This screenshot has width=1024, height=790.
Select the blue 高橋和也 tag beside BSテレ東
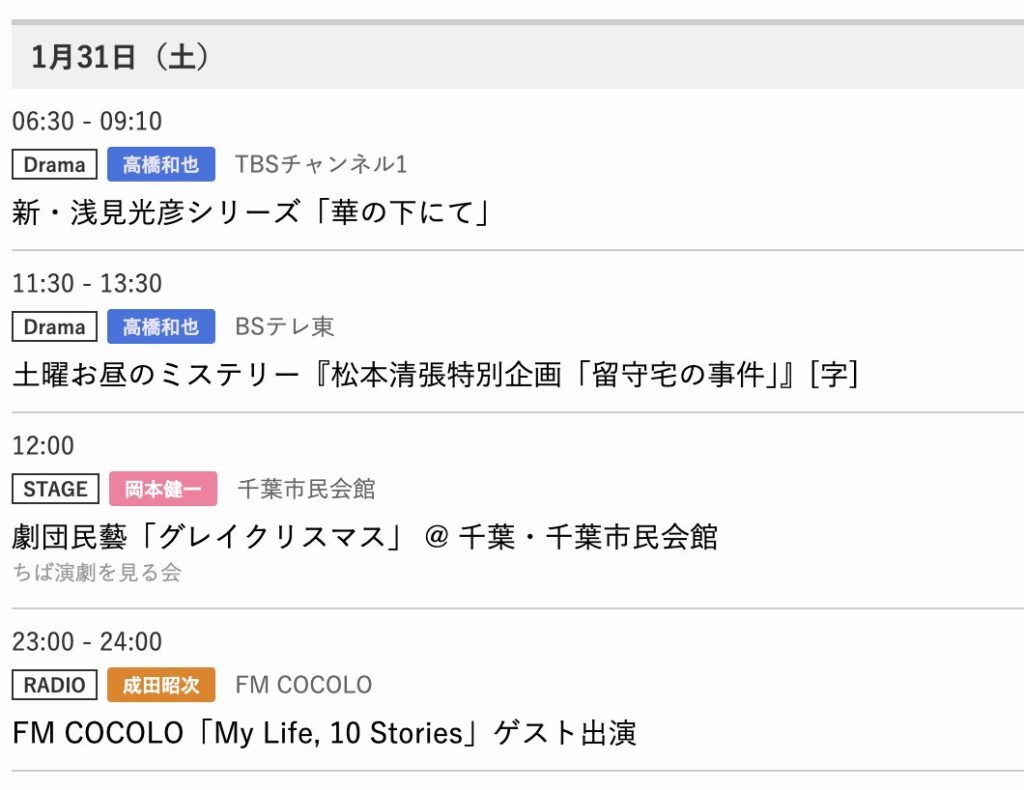[161, 327]
